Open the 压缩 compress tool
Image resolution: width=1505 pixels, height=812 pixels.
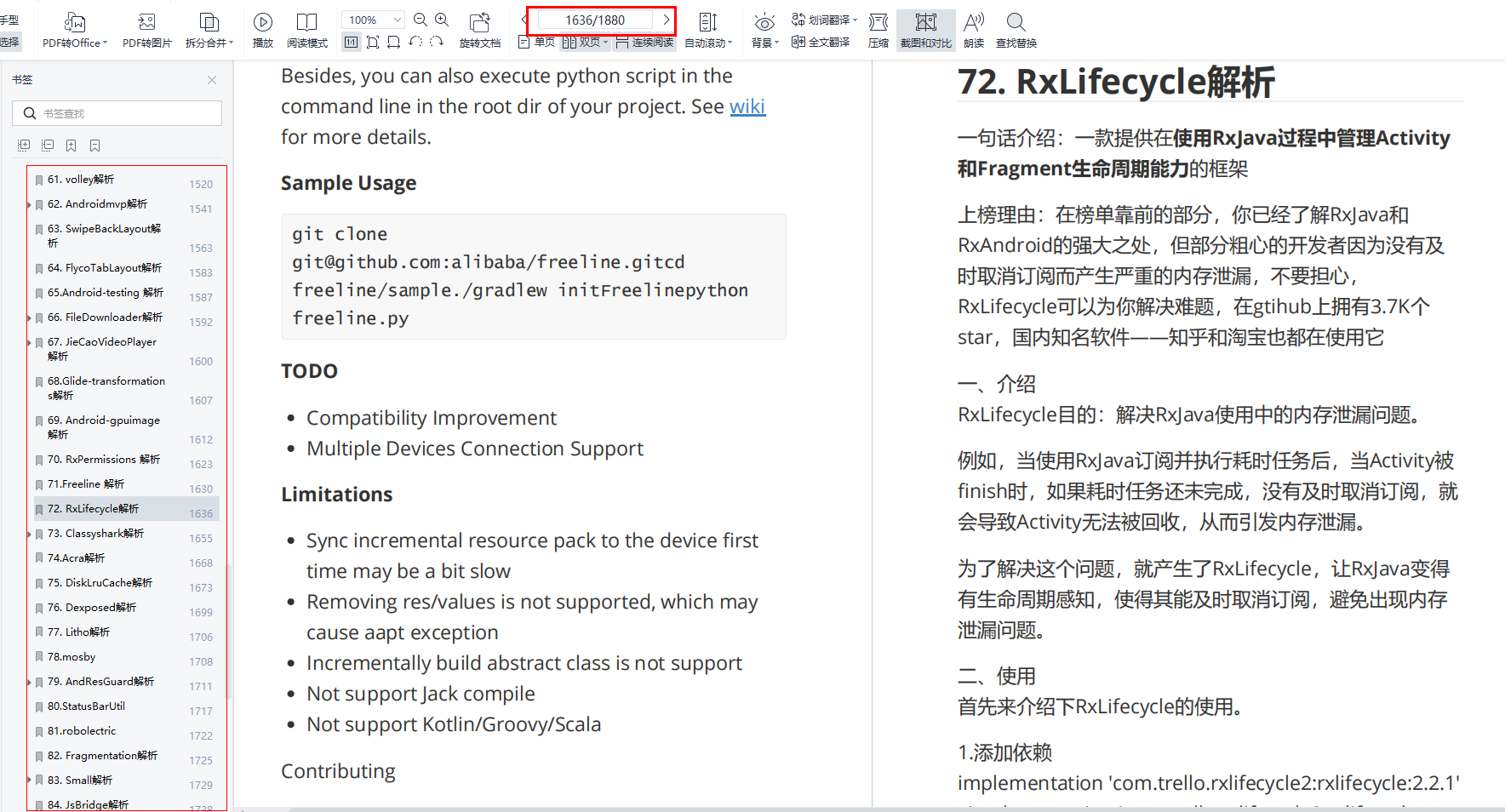pyautogui.click(x=878, y=30)
